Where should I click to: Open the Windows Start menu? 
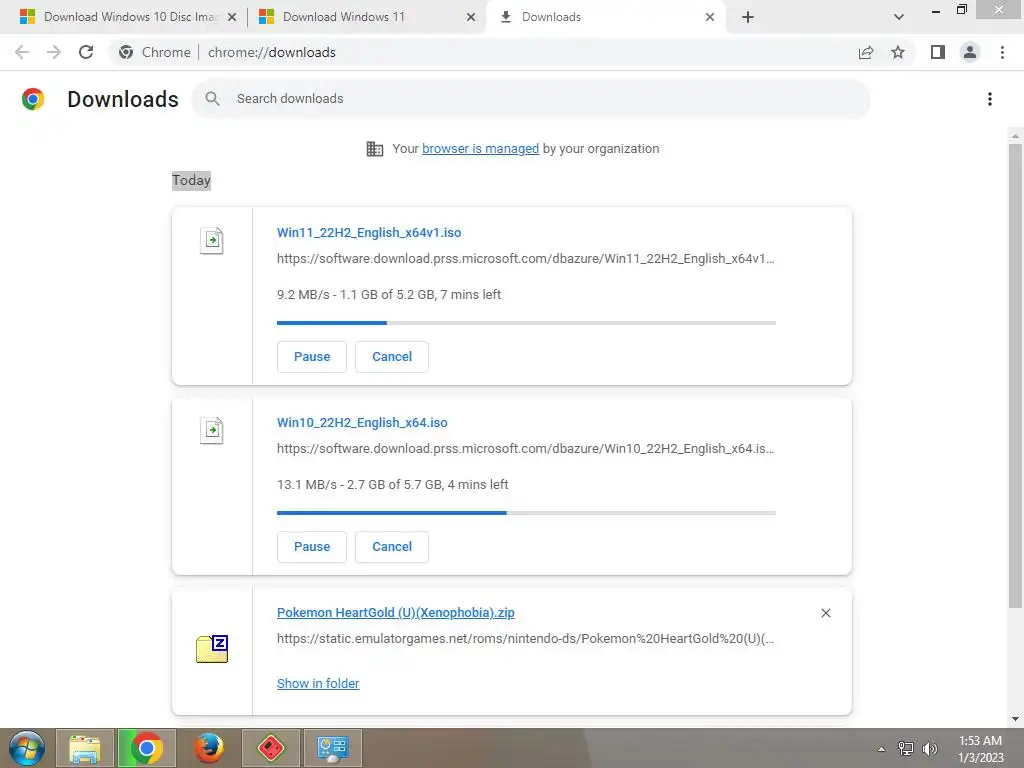click(x=27, y=748)
